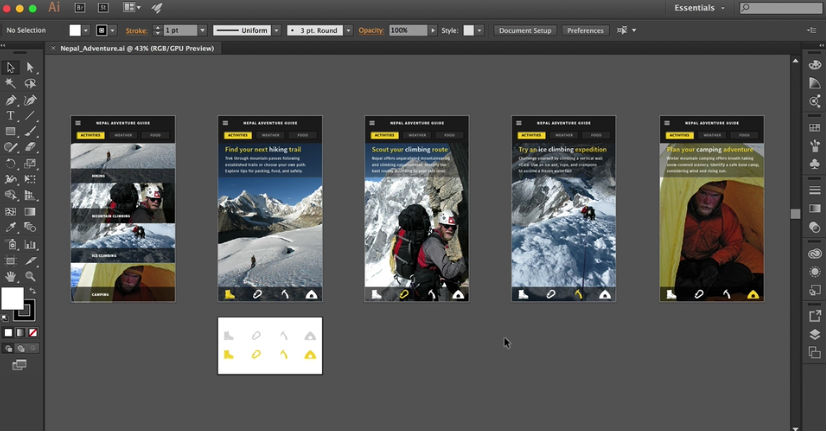Image resolution: width=826 pixels, height=431 pixels.
Task: Select the Shape Builder tool
Action: 11,195
